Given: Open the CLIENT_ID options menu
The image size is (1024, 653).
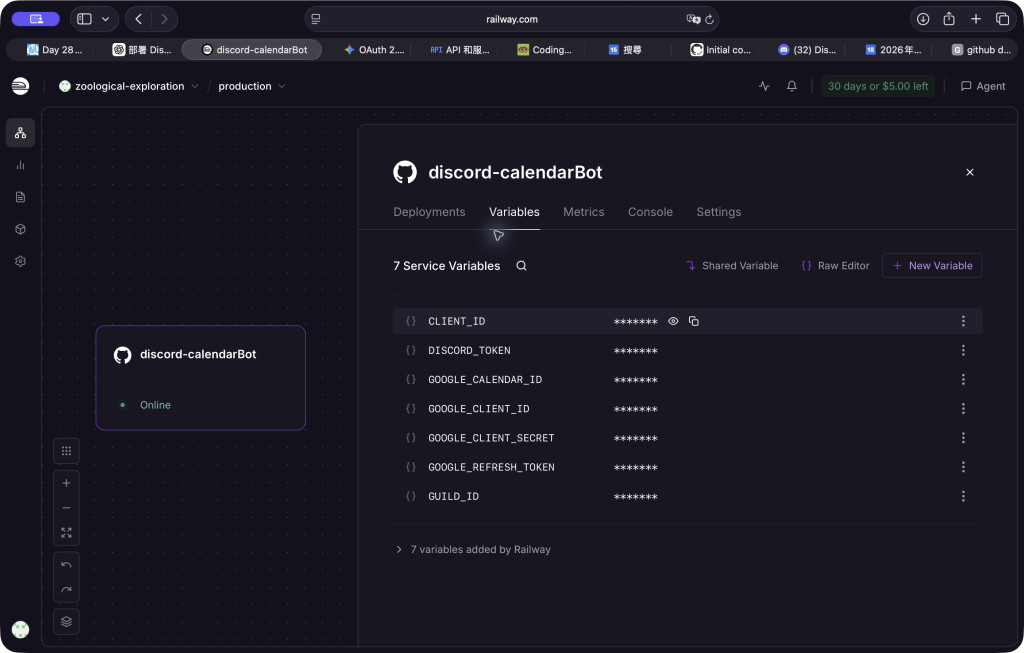Looking at the screenshot, I should 963,321.
